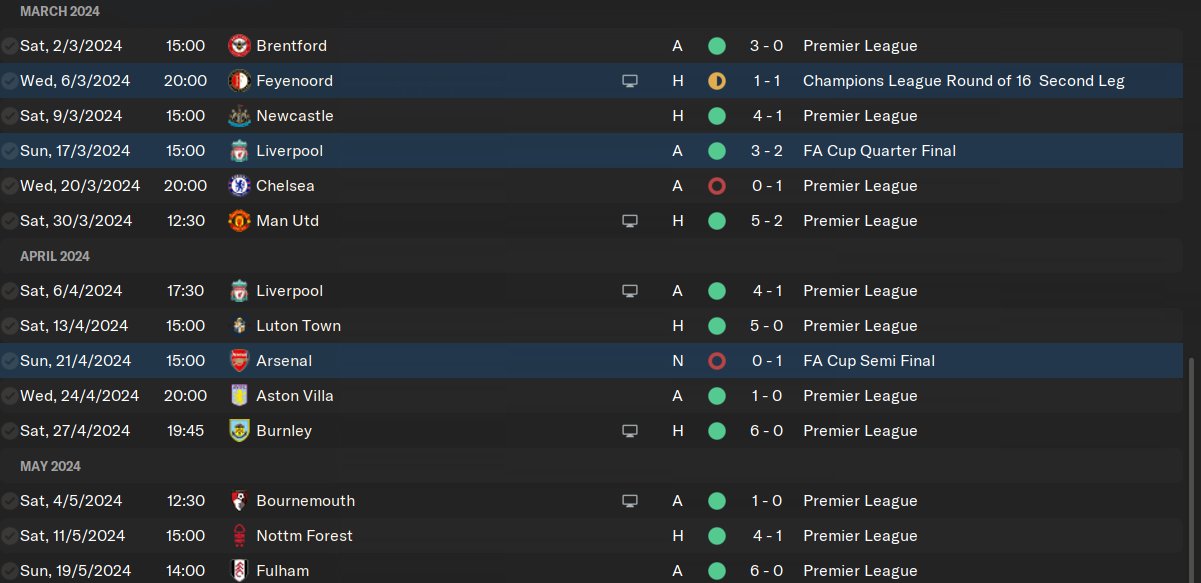Open the 3 - 2 Liverpool match result
The image size is (1201, 583).
click(767, 151)
